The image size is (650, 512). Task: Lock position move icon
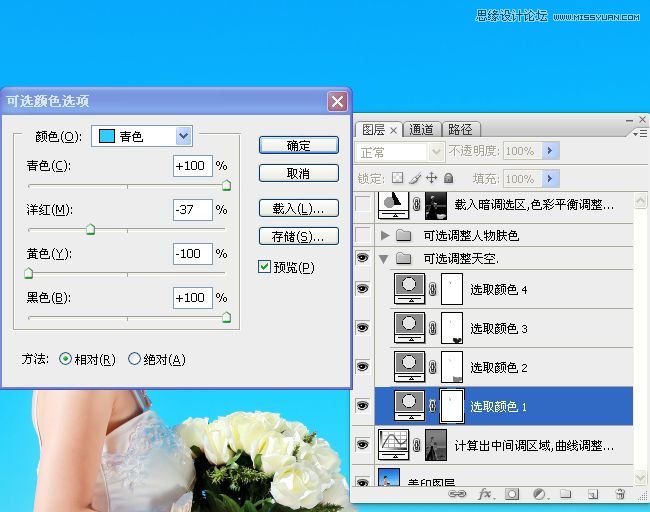tap(432, 178)
